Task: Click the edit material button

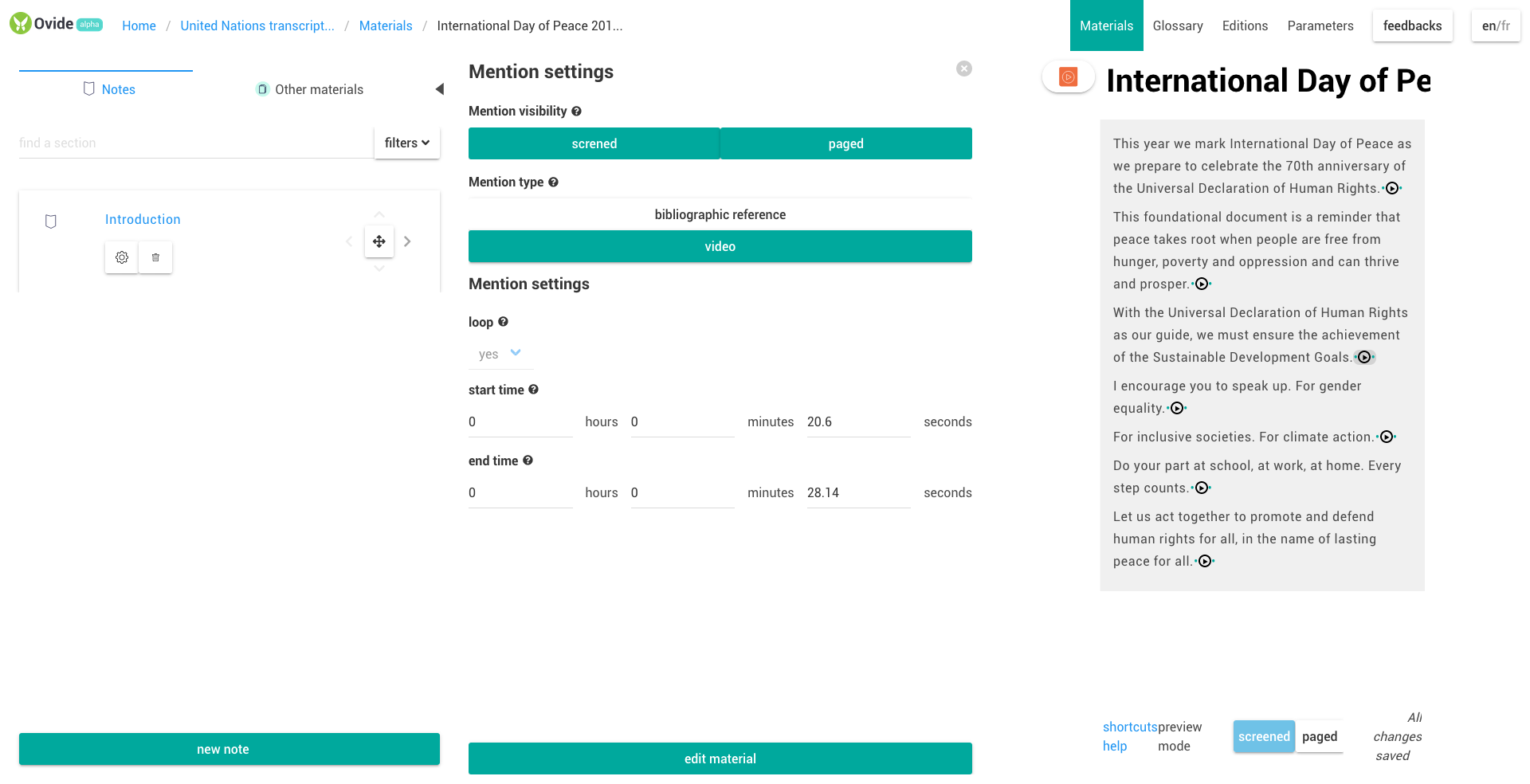Action: tap(720, 759)
